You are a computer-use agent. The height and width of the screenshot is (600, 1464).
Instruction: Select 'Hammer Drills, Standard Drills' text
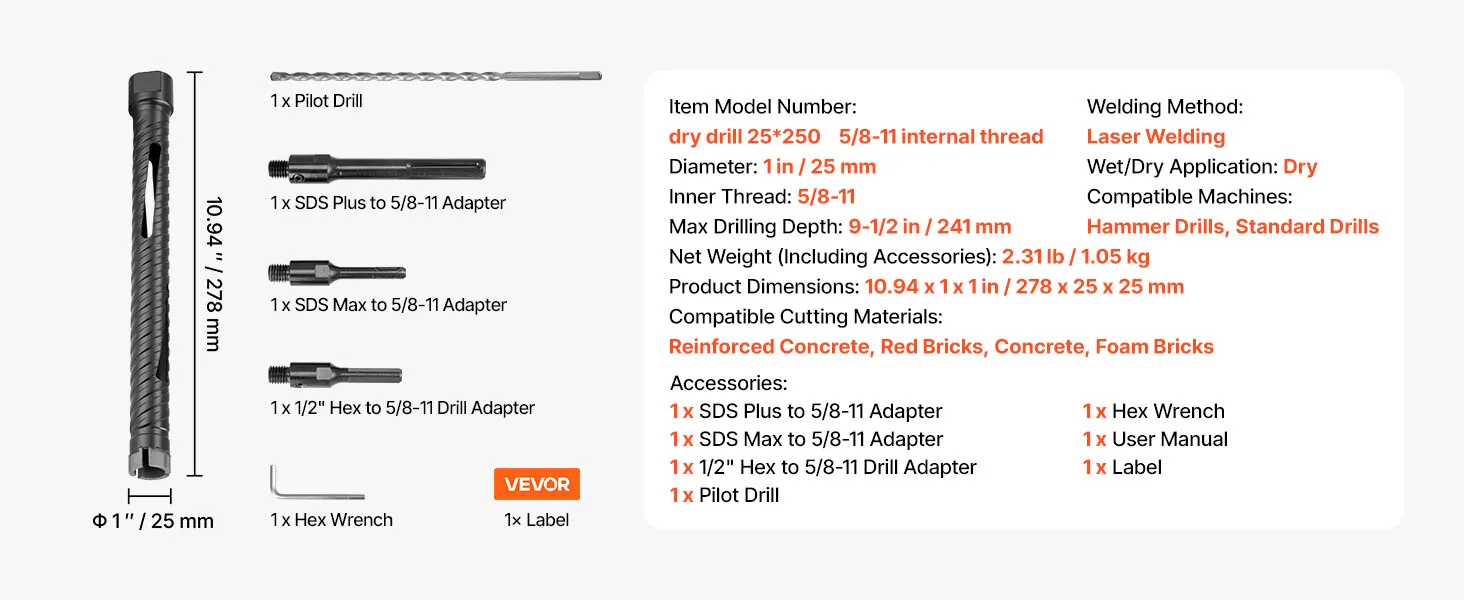click(1232, 227)
